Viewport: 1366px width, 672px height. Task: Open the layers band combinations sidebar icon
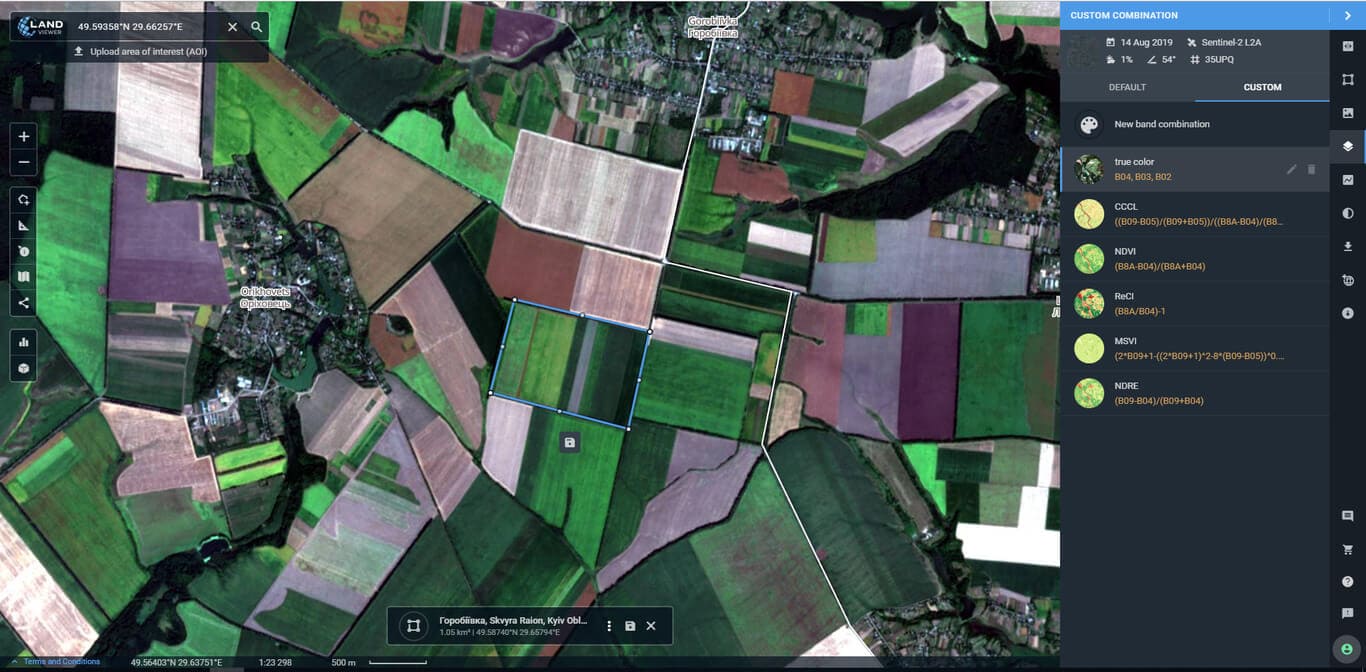click(x=1347, y=146)
